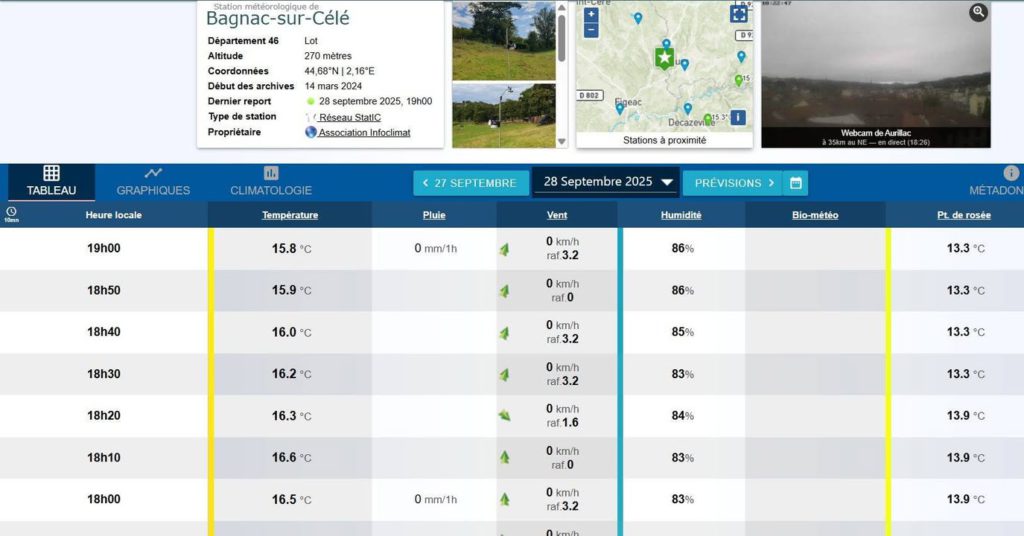Switch to the Climatologie tab
Image resolution: width=1024 pixels, height=536 pixels.
271,181
